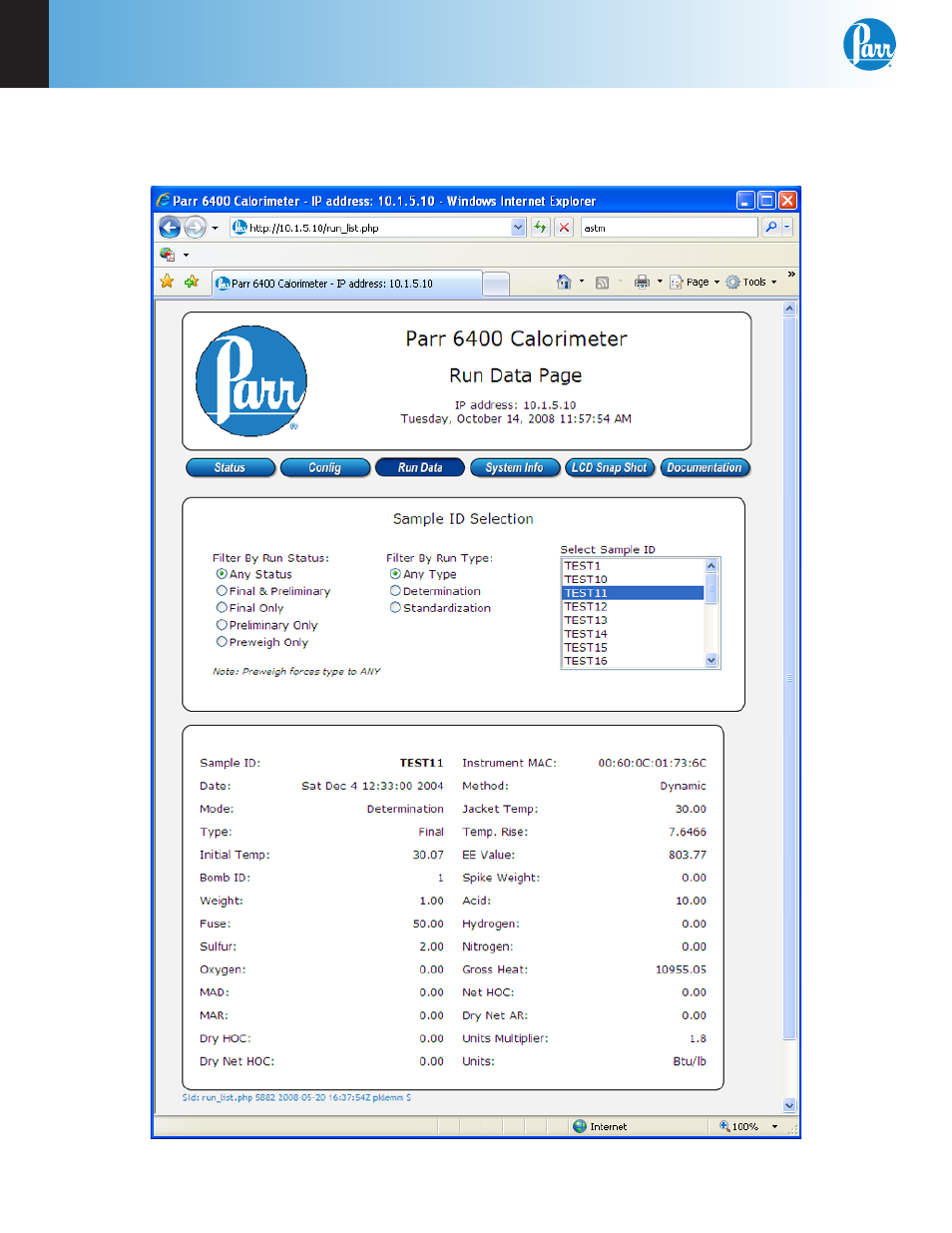Open the Page menu

coord(695,283)
